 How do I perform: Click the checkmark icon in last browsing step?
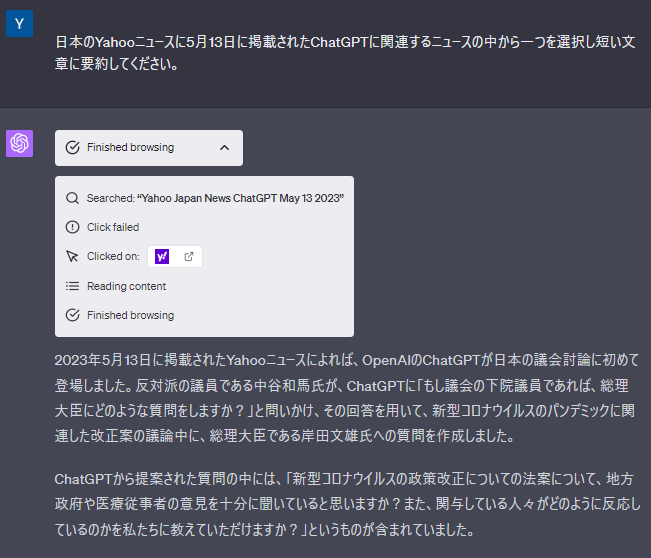[73, 315]
